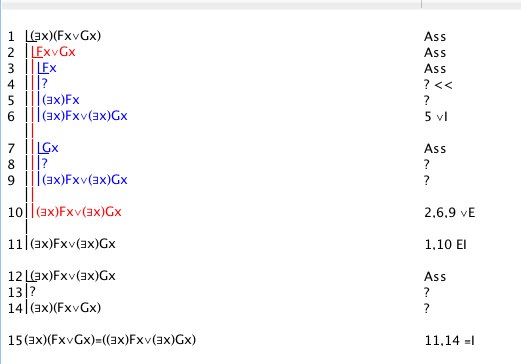
Task: Select the '? <<' justification on line 4
Action: pos(438,85)
